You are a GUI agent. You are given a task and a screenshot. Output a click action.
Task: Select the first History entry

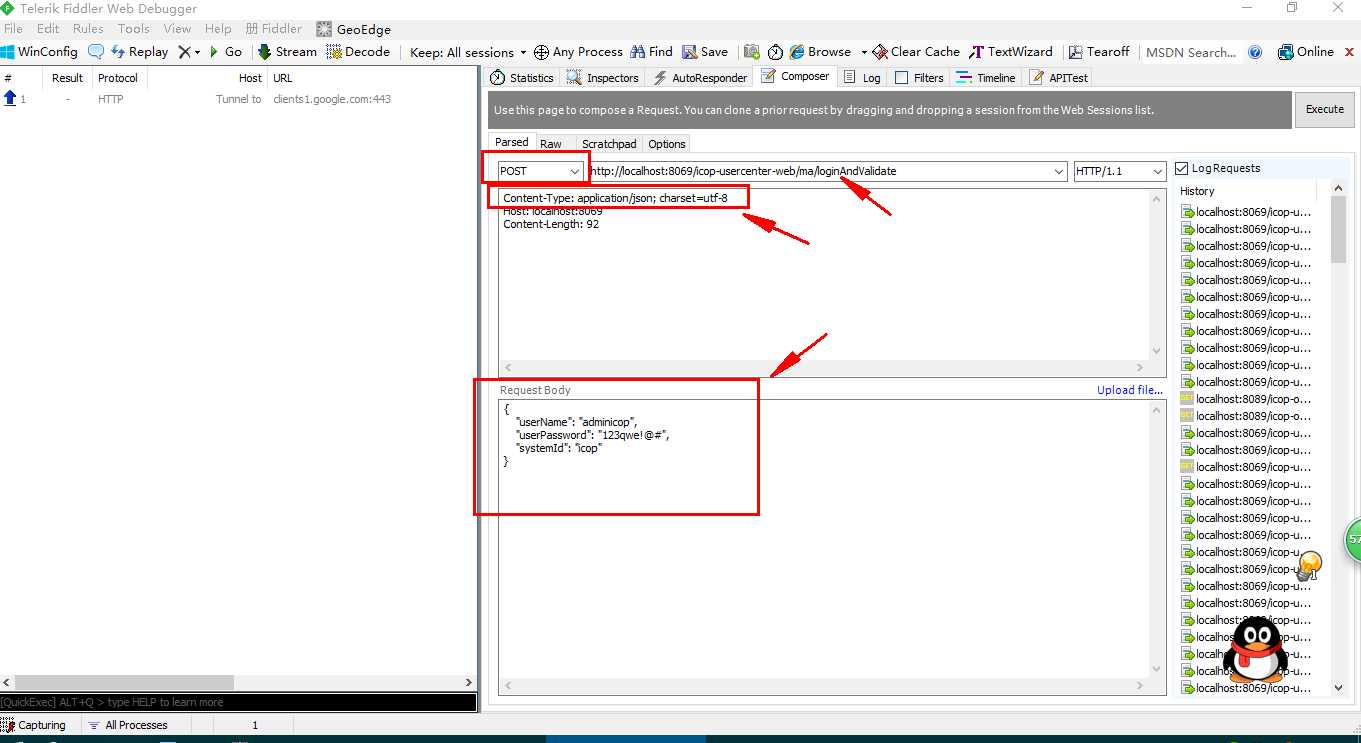[x=1246, y=212]
